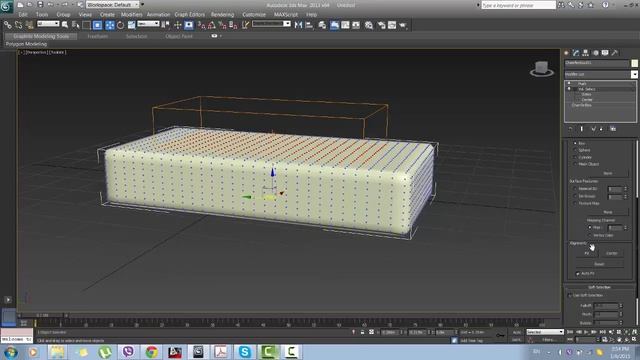Click the Play Animation control
Viewport: 640px width, 360px height.
587,332
